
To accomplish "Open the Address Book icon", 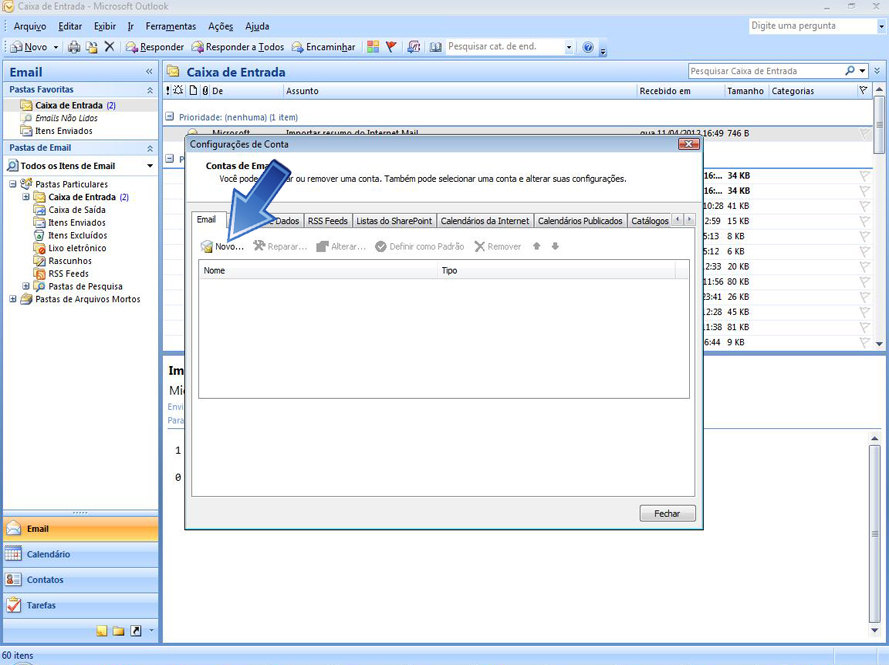I will [x=435, y=47].
